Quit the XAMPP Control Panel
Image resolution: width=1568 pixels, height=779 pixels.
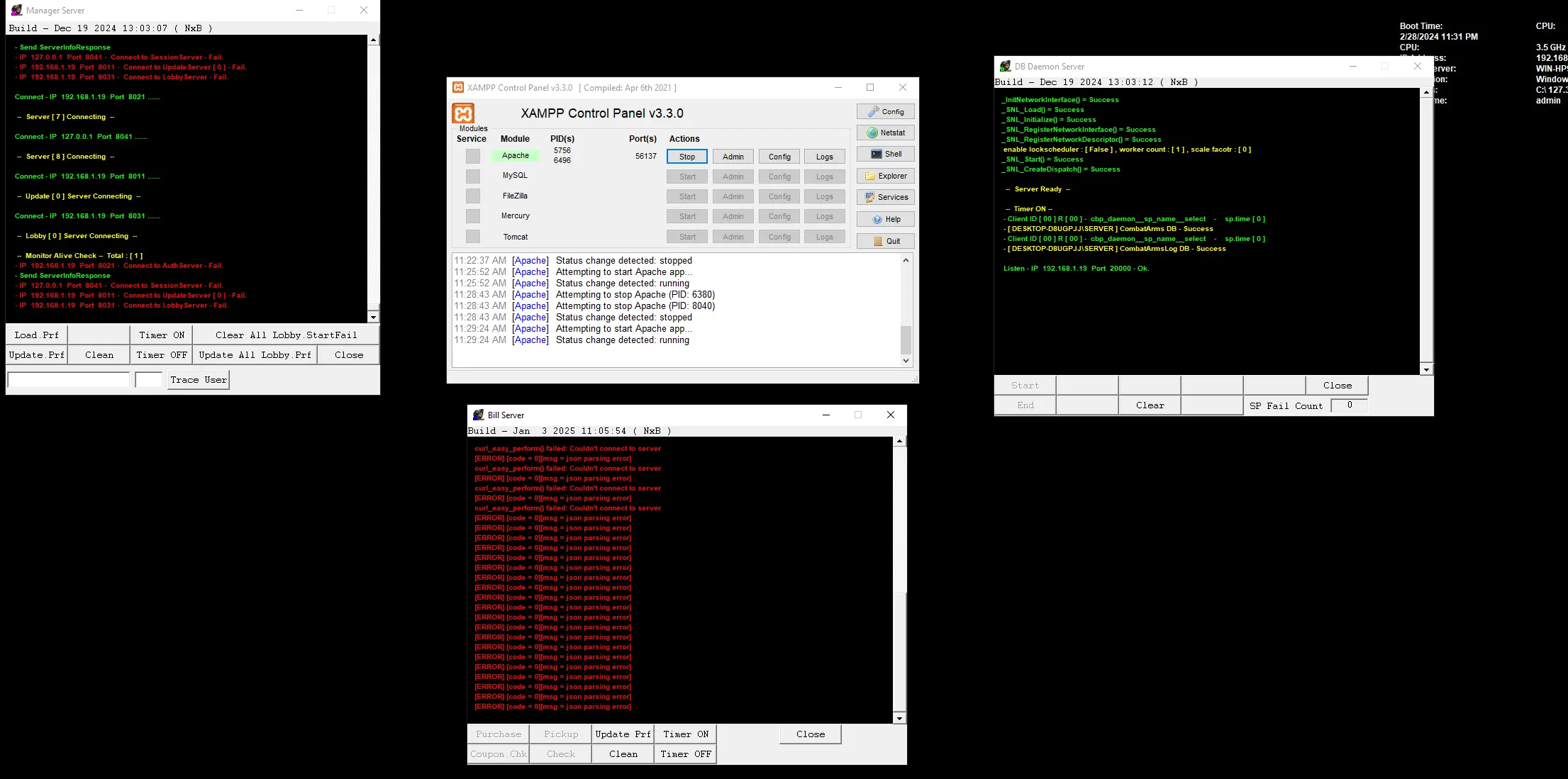885,241
